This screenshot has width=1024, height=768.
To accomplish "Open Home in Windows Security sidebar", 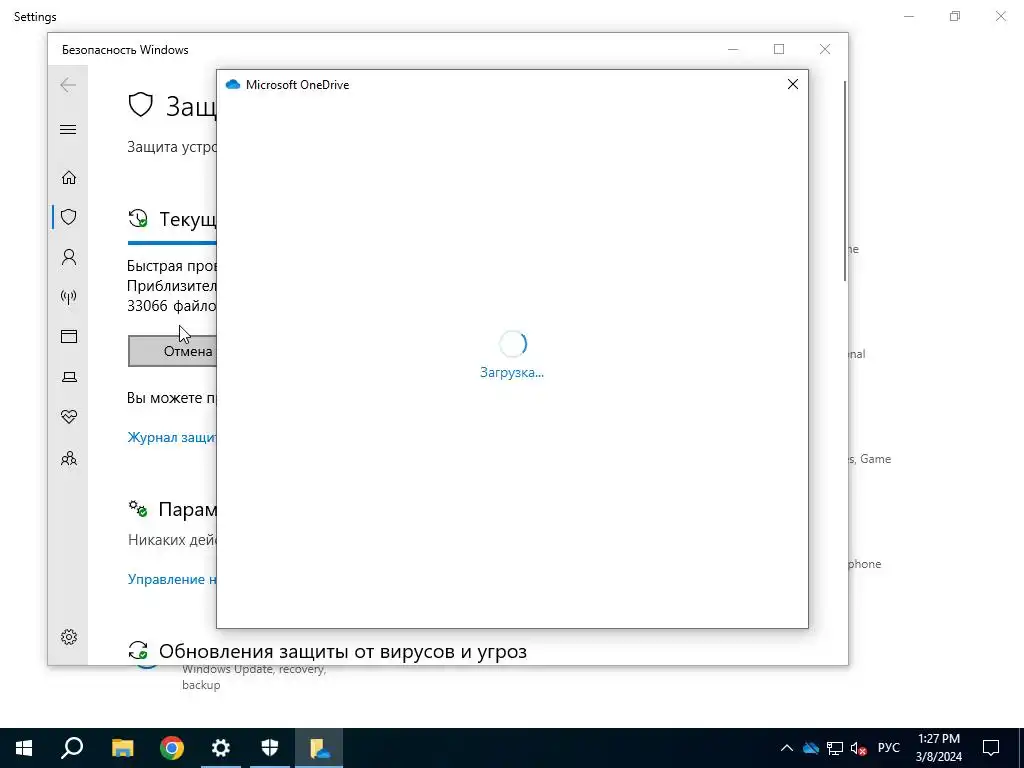I will (69, 178).
